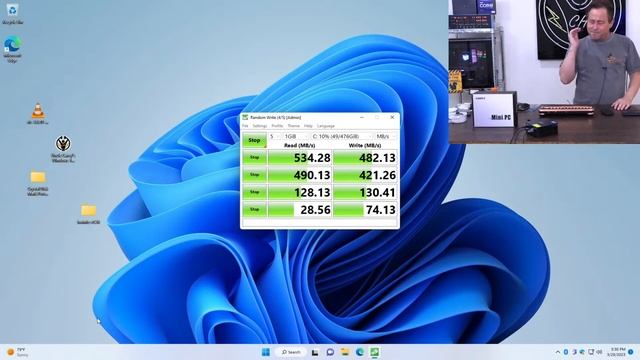The image size is (640, 360).
Task: Select the Recycle Bin desktop icon
Action: 12,13
